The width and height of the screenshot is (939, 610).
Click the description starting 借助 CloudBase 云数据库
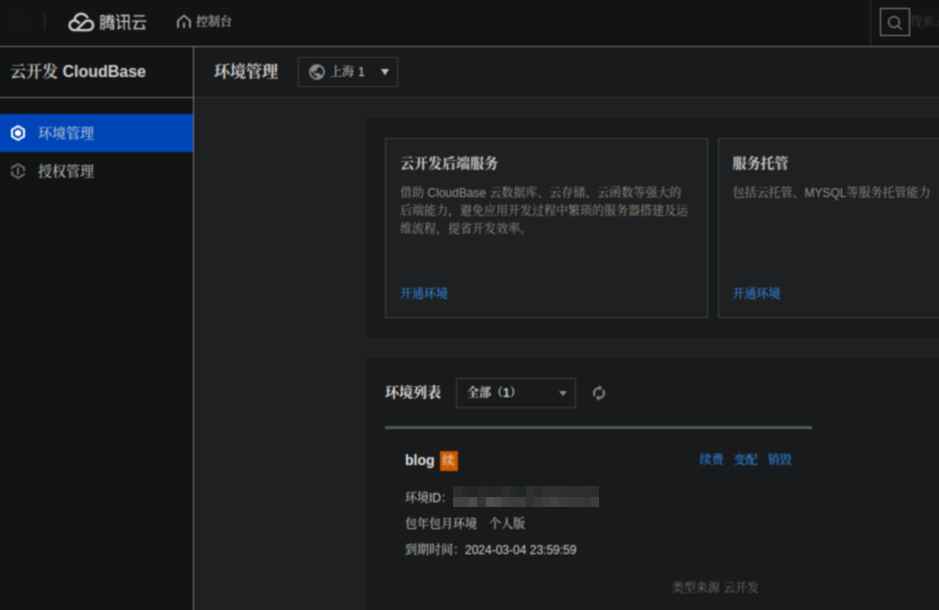(544, 210)
